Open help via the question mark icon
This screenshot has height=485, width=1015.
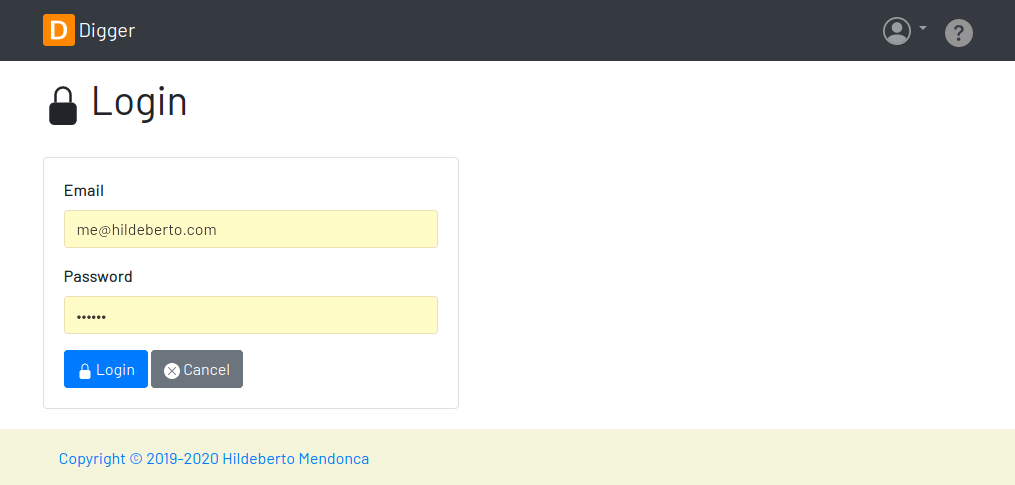click(959, 33)
